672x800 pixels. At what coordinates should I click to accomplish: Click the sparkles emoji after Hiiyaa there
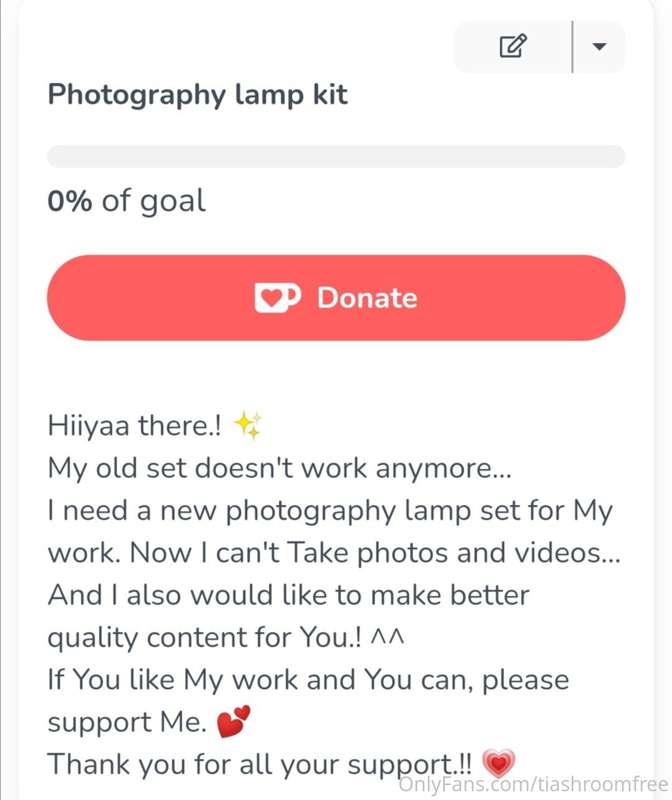[x=248, y=425]
